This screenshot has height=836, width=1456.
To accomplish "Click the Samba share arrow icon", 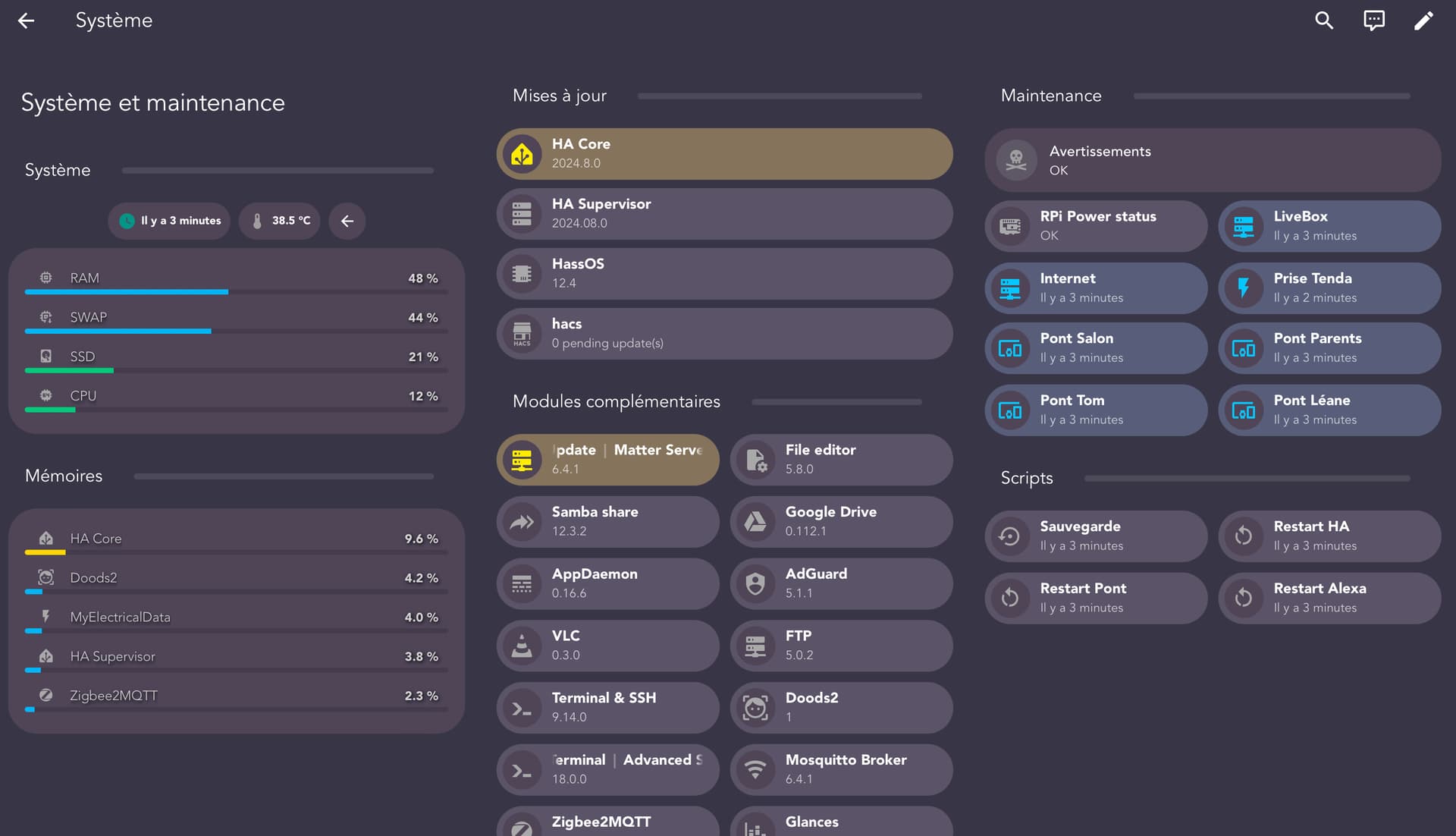I will (x=522, y=522).
